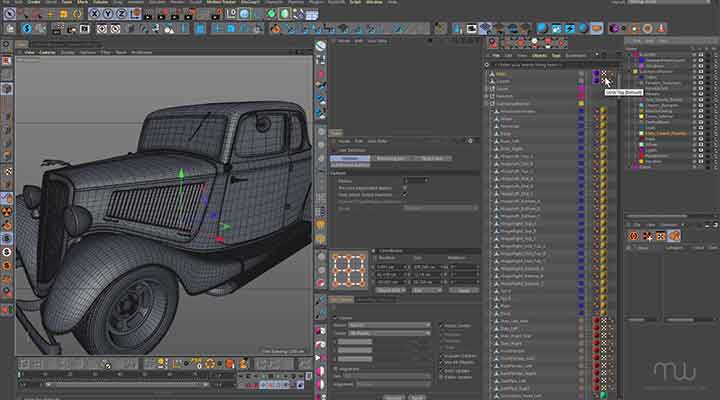This screenshot has height=400, width=720.
Task: Click the yellow layer swatch in Object manager
Action: pyautogui.click(x=581, y=104)
